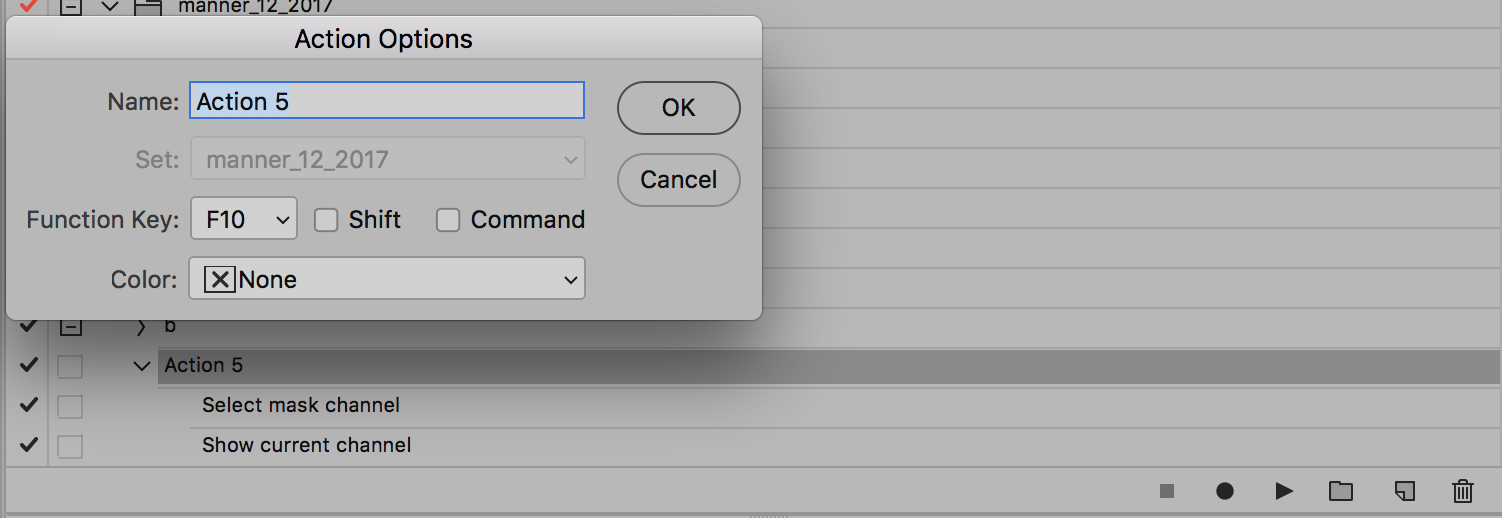This screenshot has height=518, width=1502.
Task: Toggle dialog box for Action 5
Action: coord(70,366)
